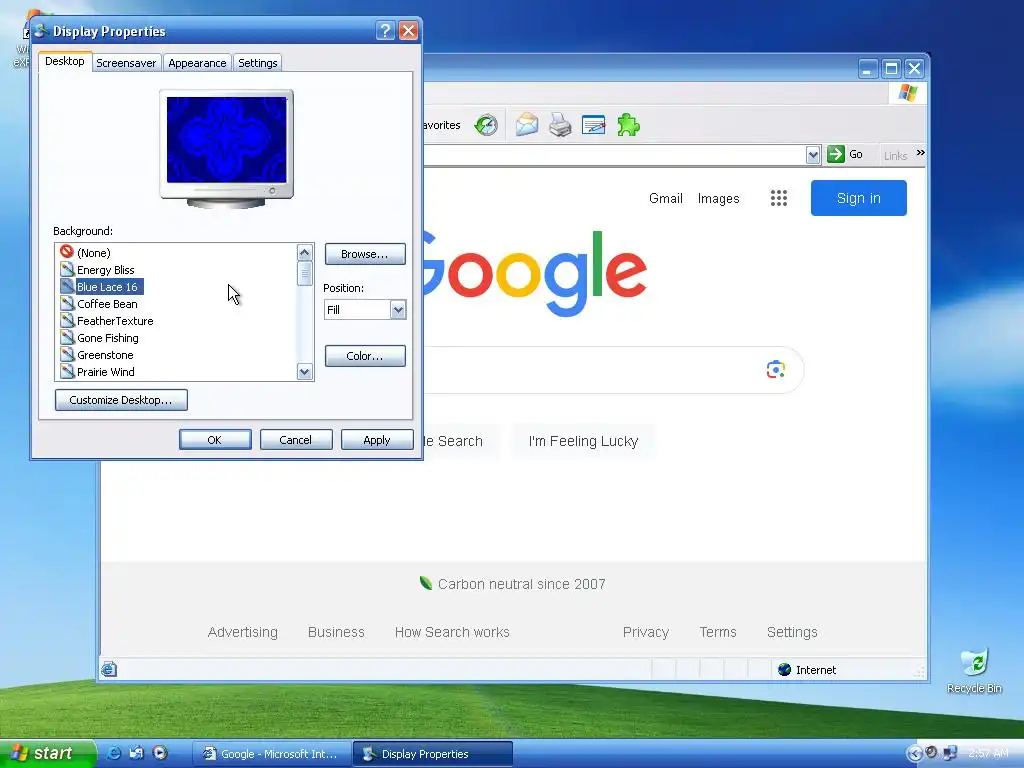Screen dimensions: 1024x768
Task: Click I'm Feeling Lucky button
Action: click(583, 441)
